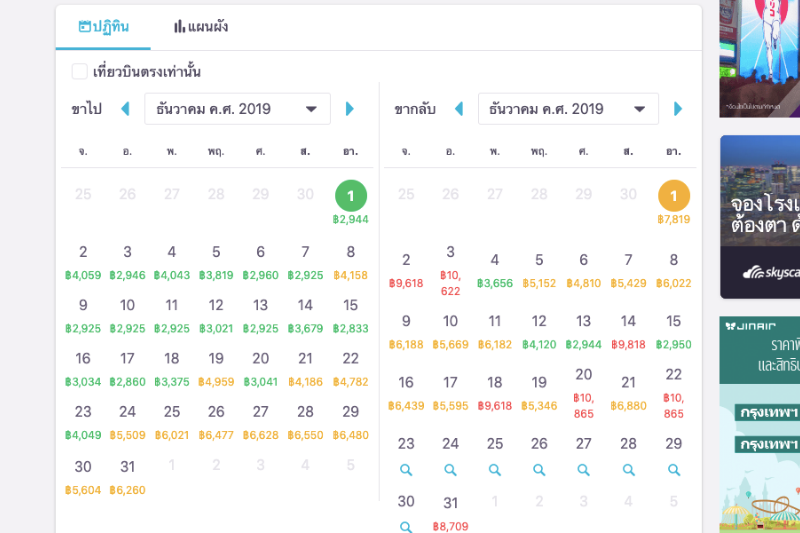Go to previous month for return calendar
This screenshot has height=533, width=800.
coord(459,109)
